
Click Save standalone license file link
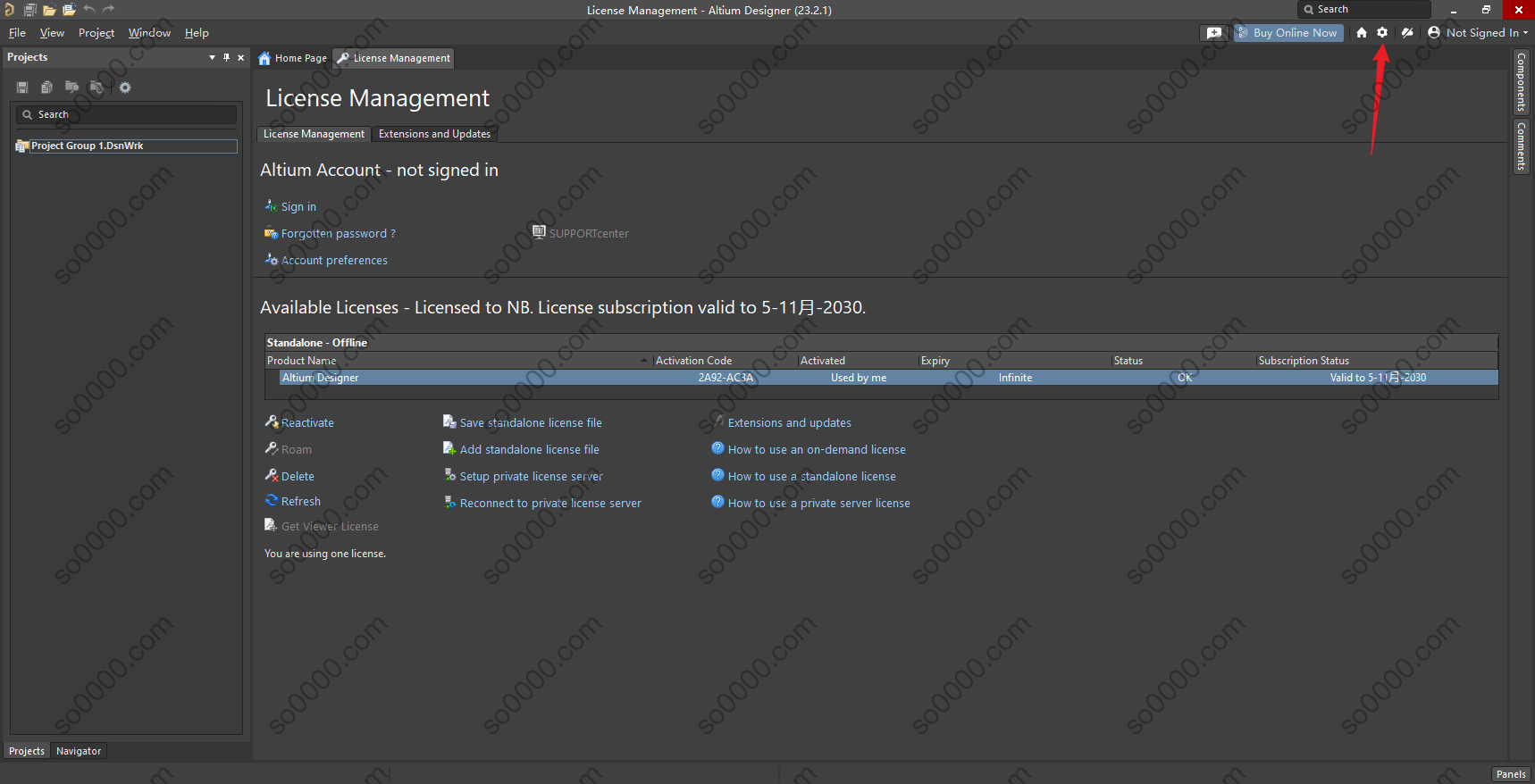click(x=531, y=422)
